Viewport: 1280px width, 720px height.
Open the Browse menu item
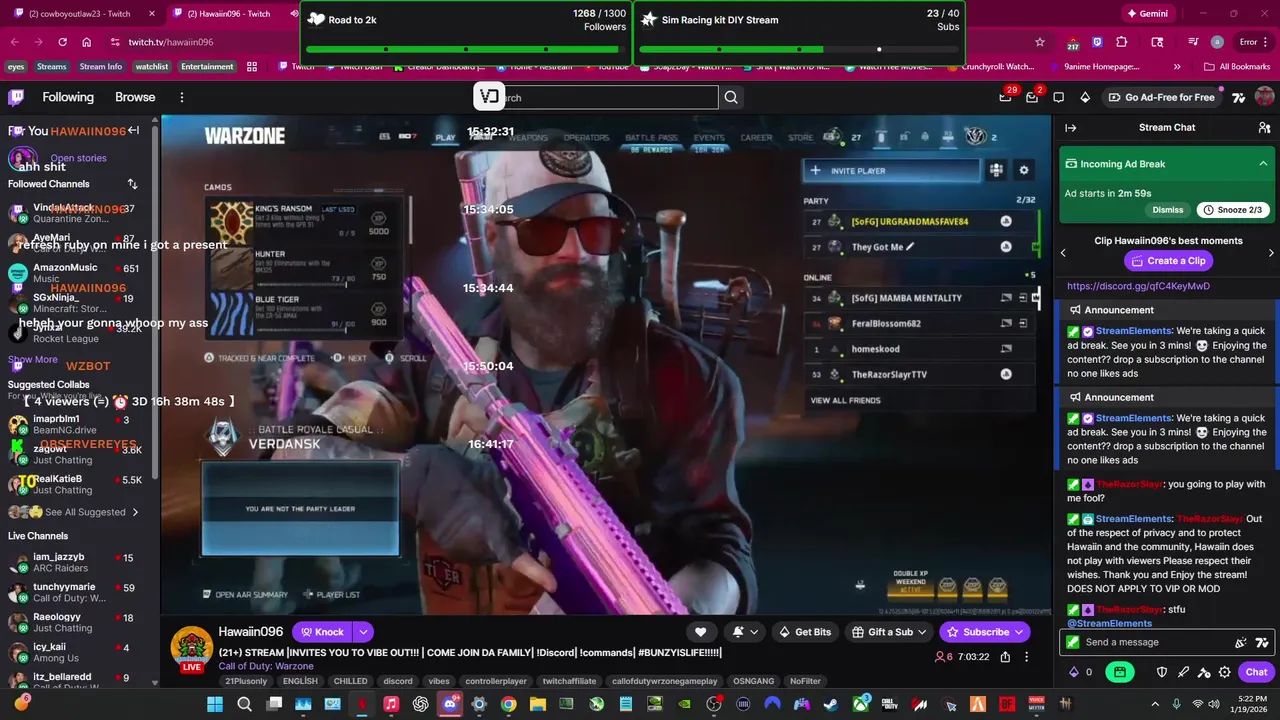click(135, 97)
